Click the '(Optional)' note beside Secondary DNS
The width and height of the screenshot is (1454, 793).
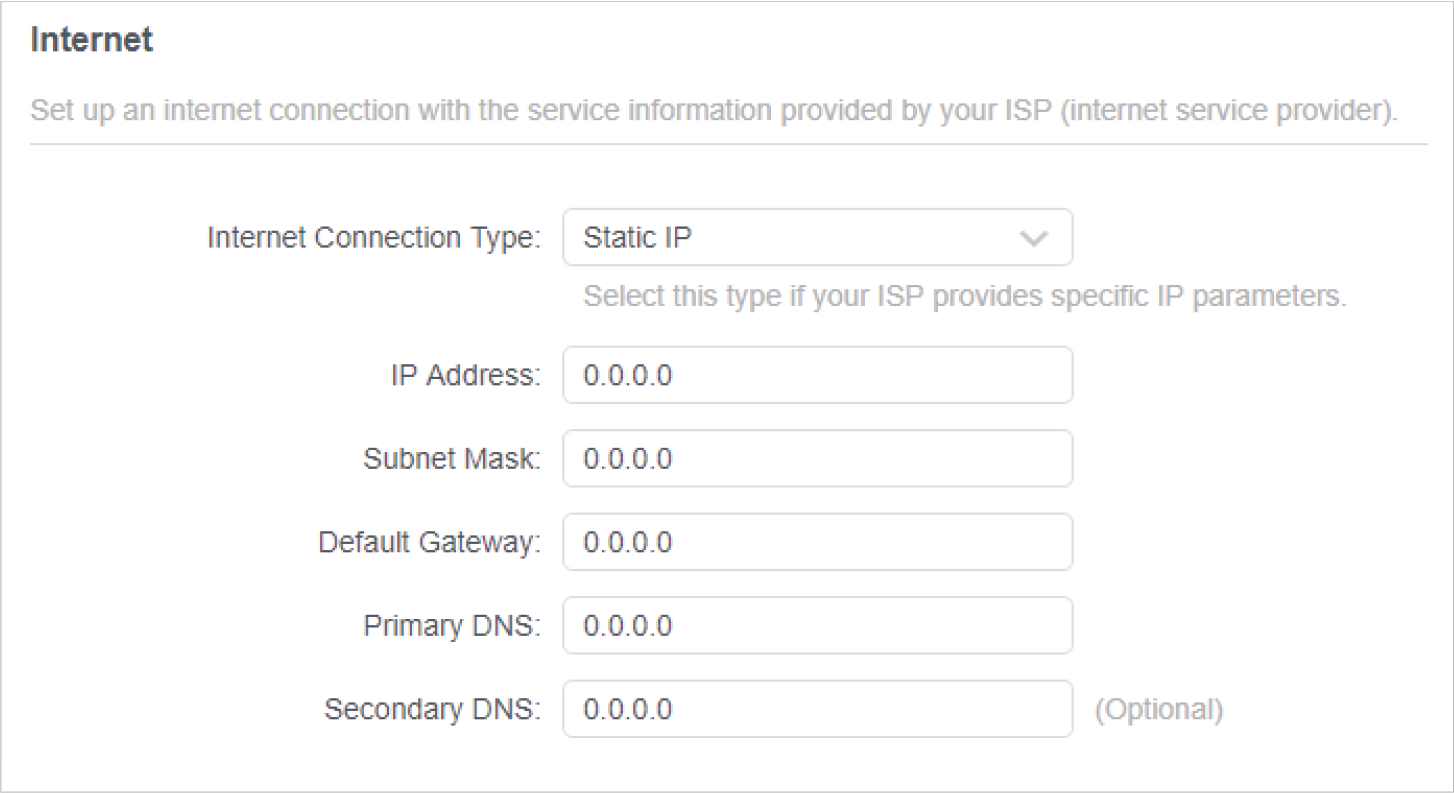[x=1158, y=709]
